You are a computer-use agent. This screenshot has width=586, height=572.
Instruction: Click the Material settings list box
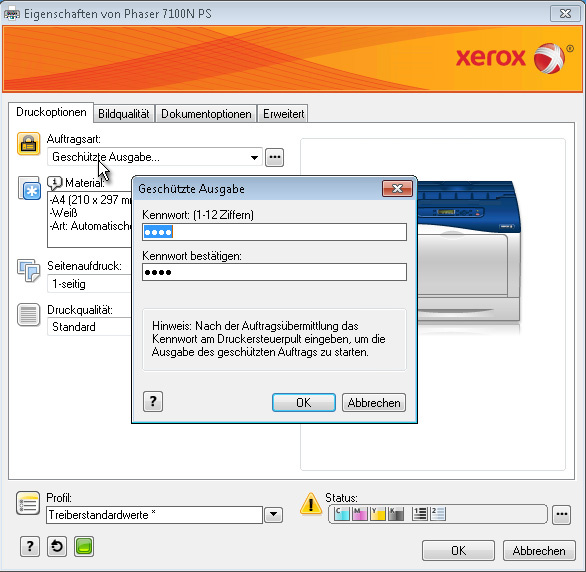(89, 219)
